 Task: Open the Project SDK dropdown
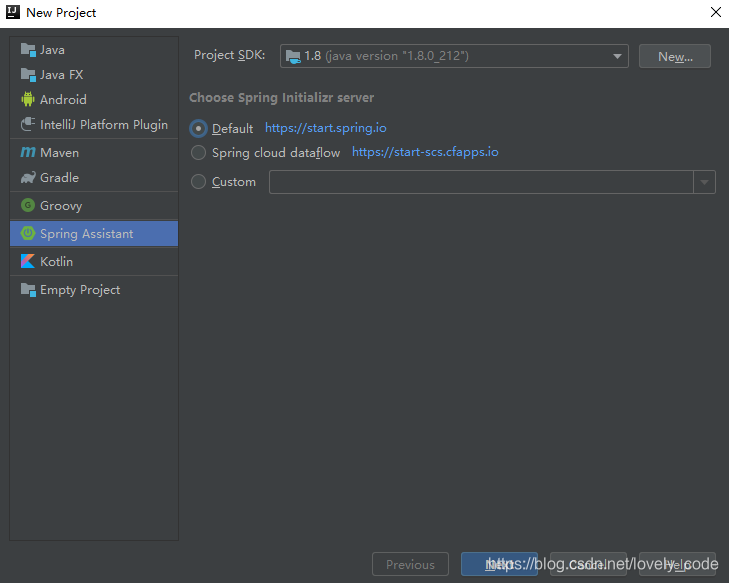click(x=454, y=56)
